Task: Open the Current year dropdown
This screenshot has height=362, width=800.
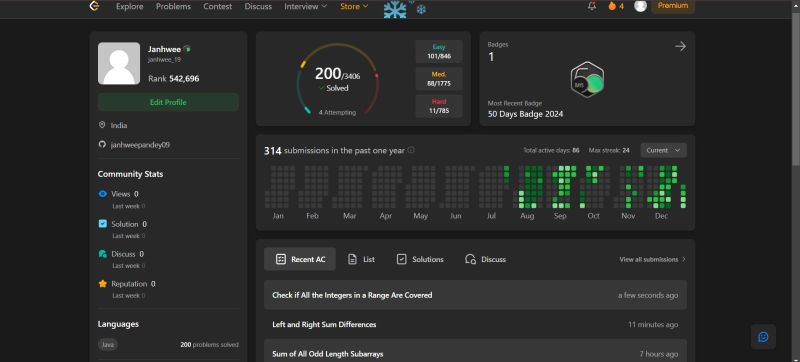Action: coord(663,150)
